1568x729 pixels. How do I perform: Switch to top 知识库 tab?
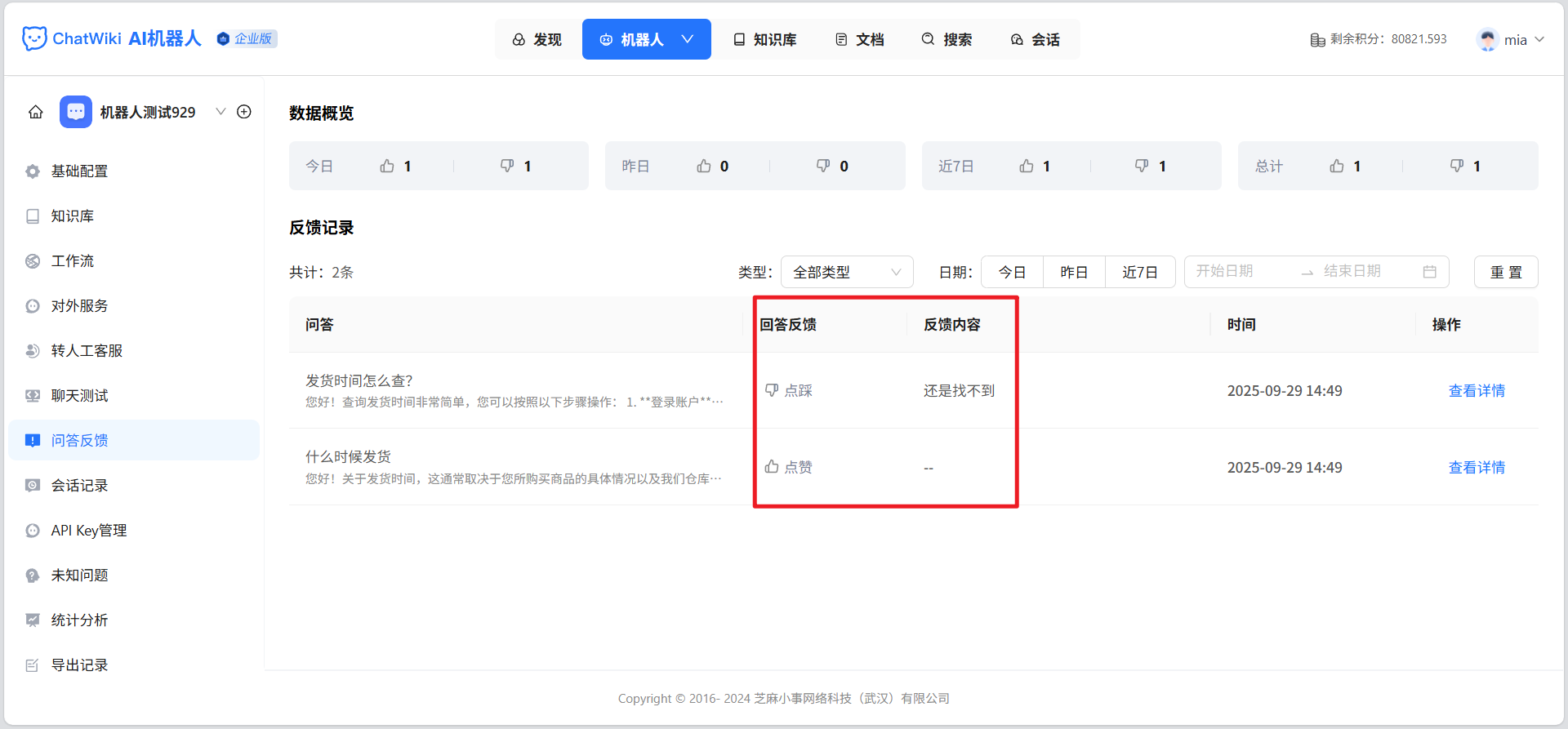coord(765,39)
